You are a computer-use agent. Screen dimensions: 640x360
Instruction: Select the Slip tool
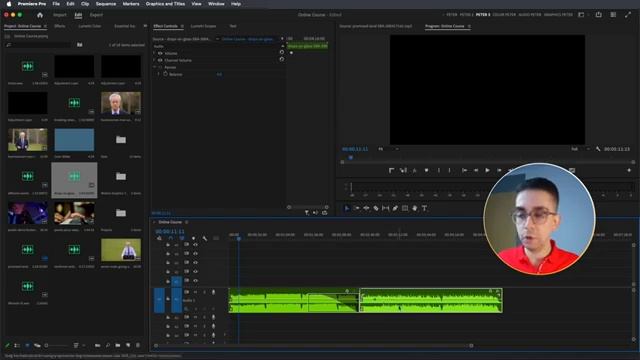385,208
